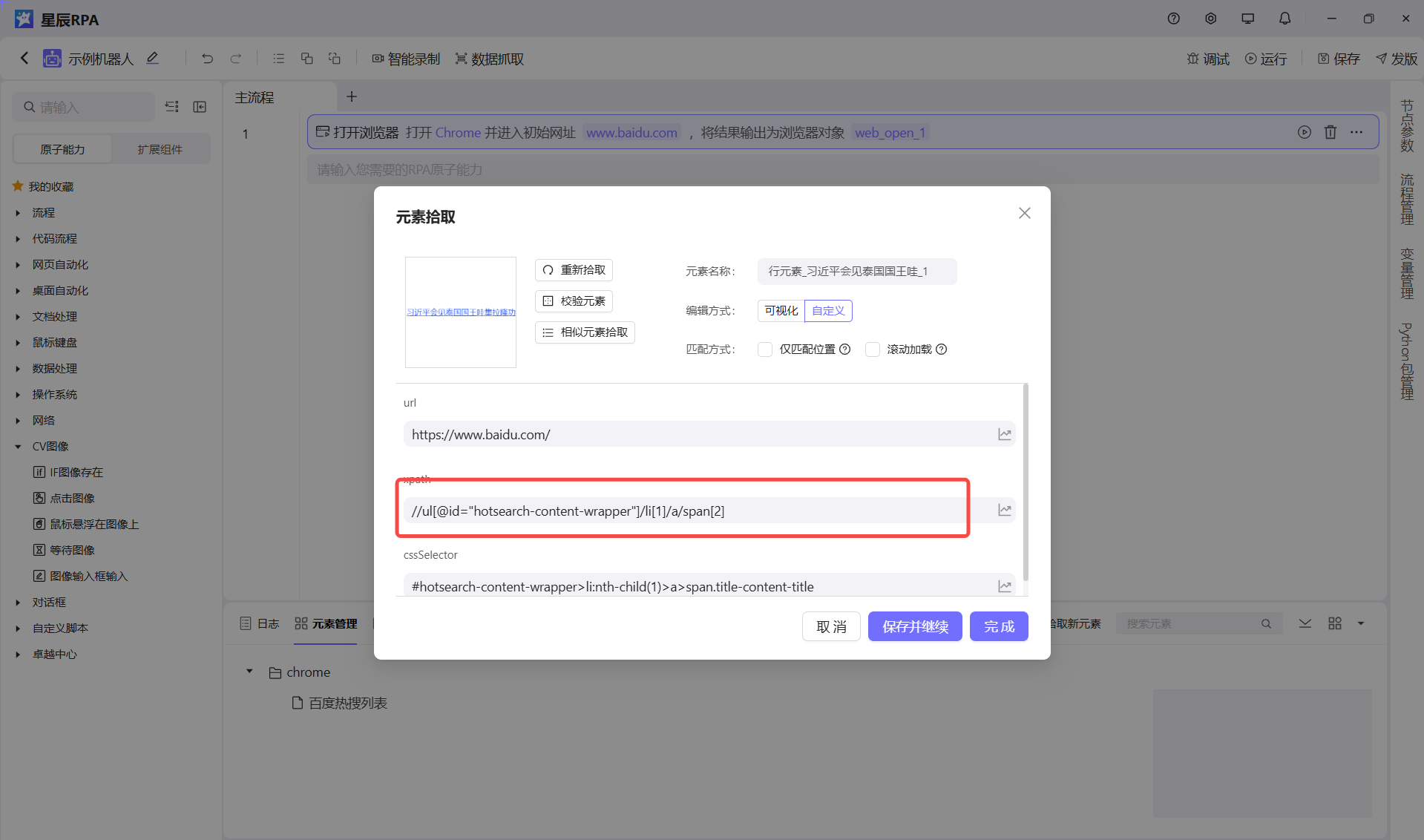Screen dimensions: 1424x840
Task: Click the 调试 debug button
Action: click(x=1208, y=59)
